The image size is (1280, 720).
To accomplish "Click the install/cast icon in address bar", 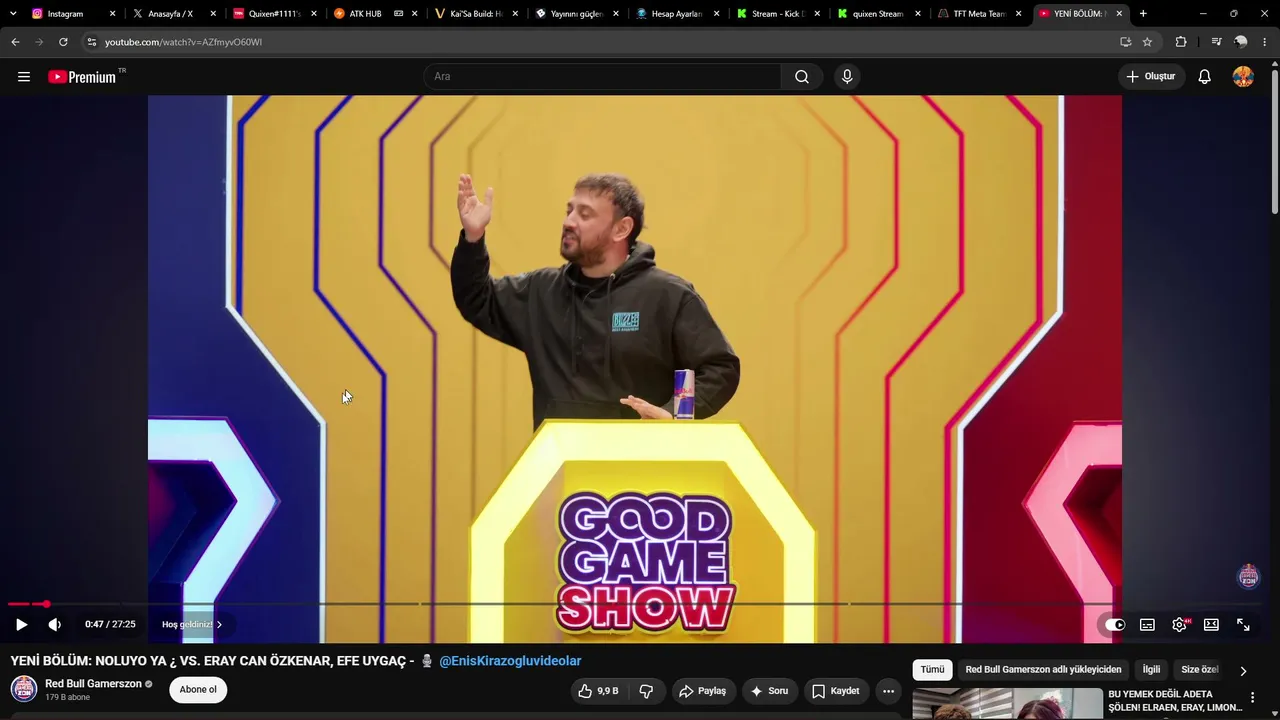I will (x=1126, y=42).
